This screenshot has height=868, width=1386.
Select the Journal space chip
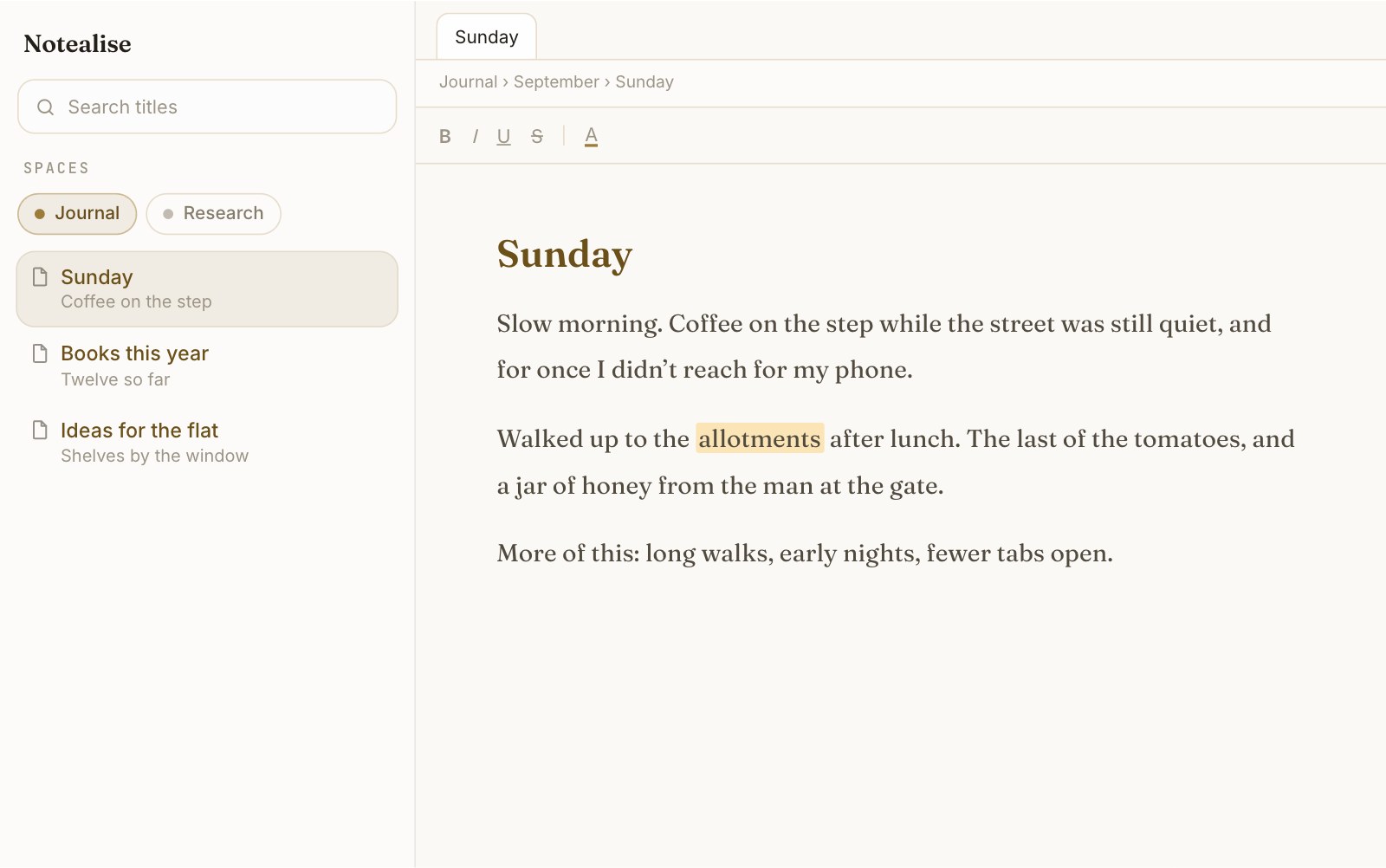click(77, 214)
